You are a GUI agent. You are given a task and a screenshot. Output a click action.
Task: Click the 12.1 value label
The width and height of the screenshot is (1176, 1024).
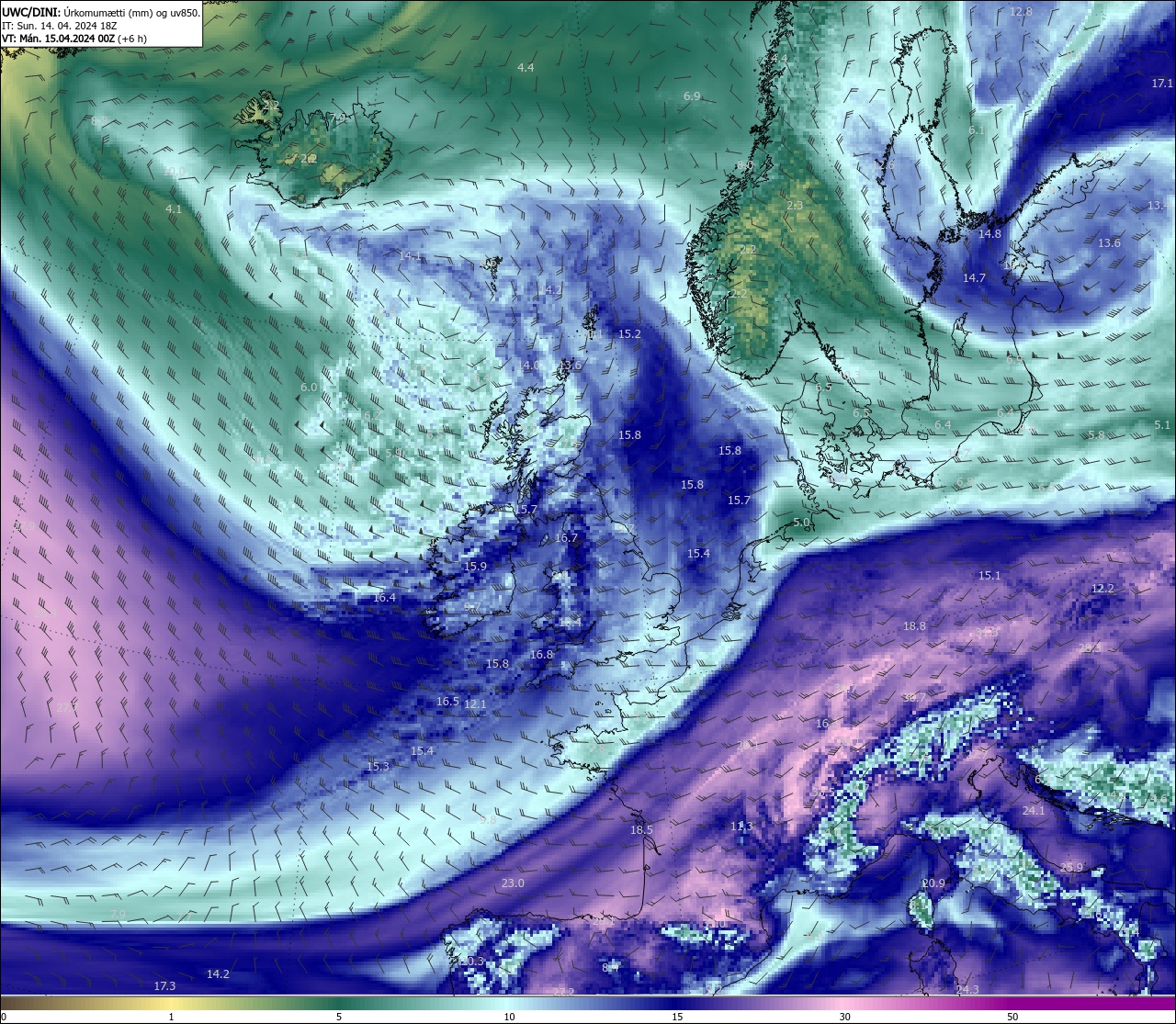click(475, 704)
